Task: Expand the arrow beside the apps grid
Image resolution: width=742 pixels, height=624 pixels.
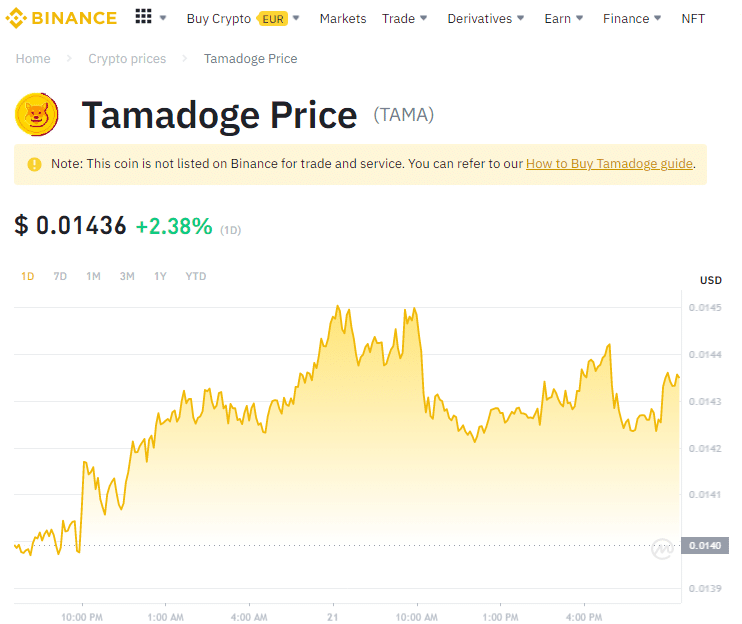Action: tap(163, 18)
